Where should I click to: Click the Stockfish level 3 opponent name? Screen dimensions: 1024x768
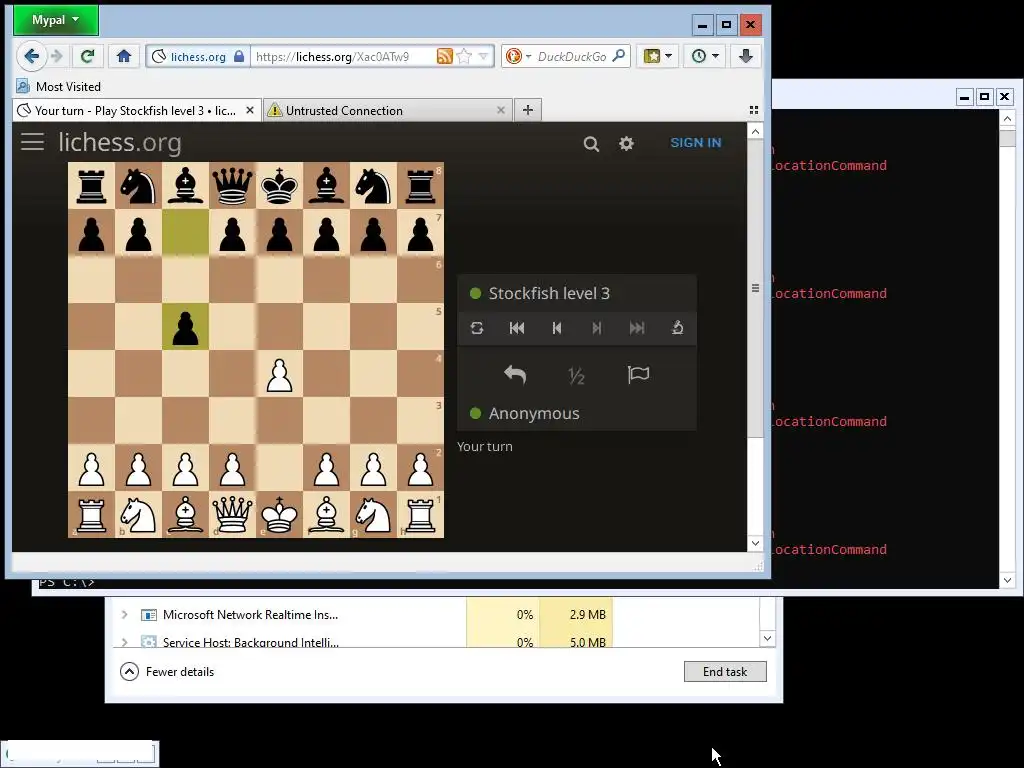point(549,293)
